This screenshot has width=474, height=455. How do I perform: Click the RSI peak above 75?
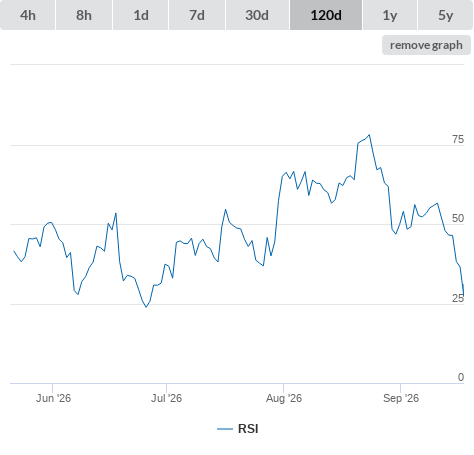[369, 135]
